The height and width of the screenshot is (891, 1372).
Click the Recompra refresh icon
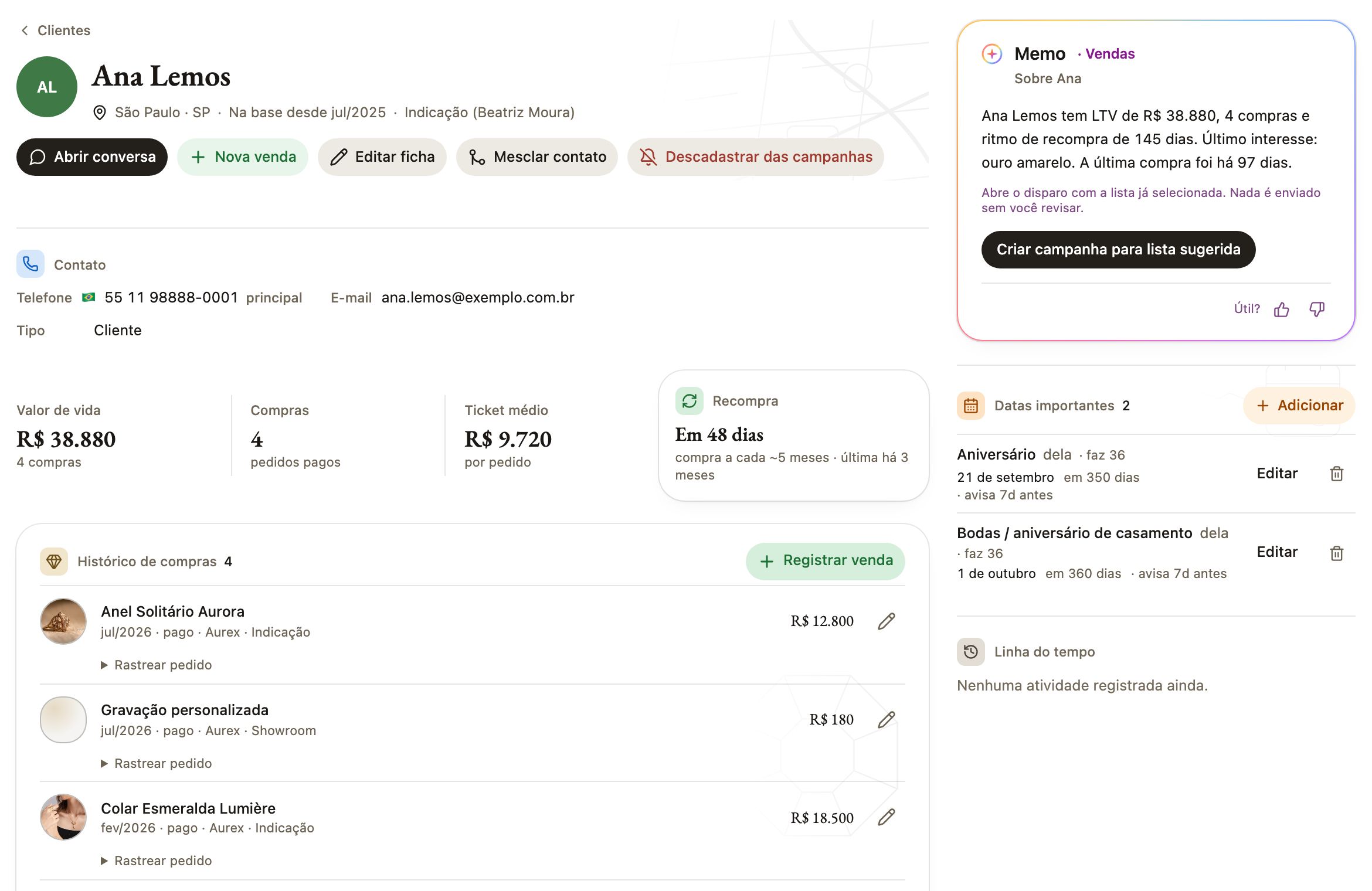(x=690, y=401)
